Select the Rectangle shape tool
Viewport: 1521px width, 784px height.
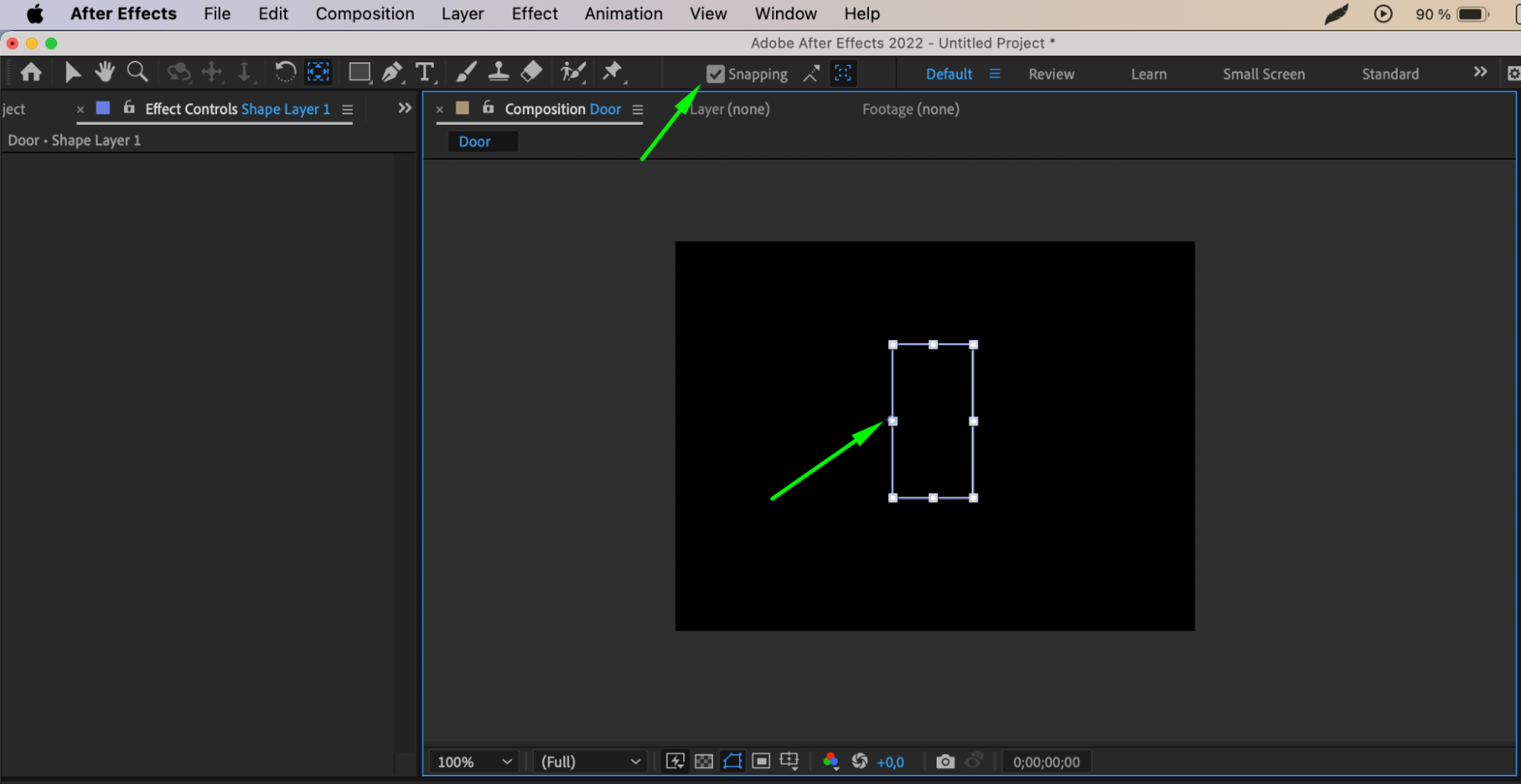coord(359,72)
